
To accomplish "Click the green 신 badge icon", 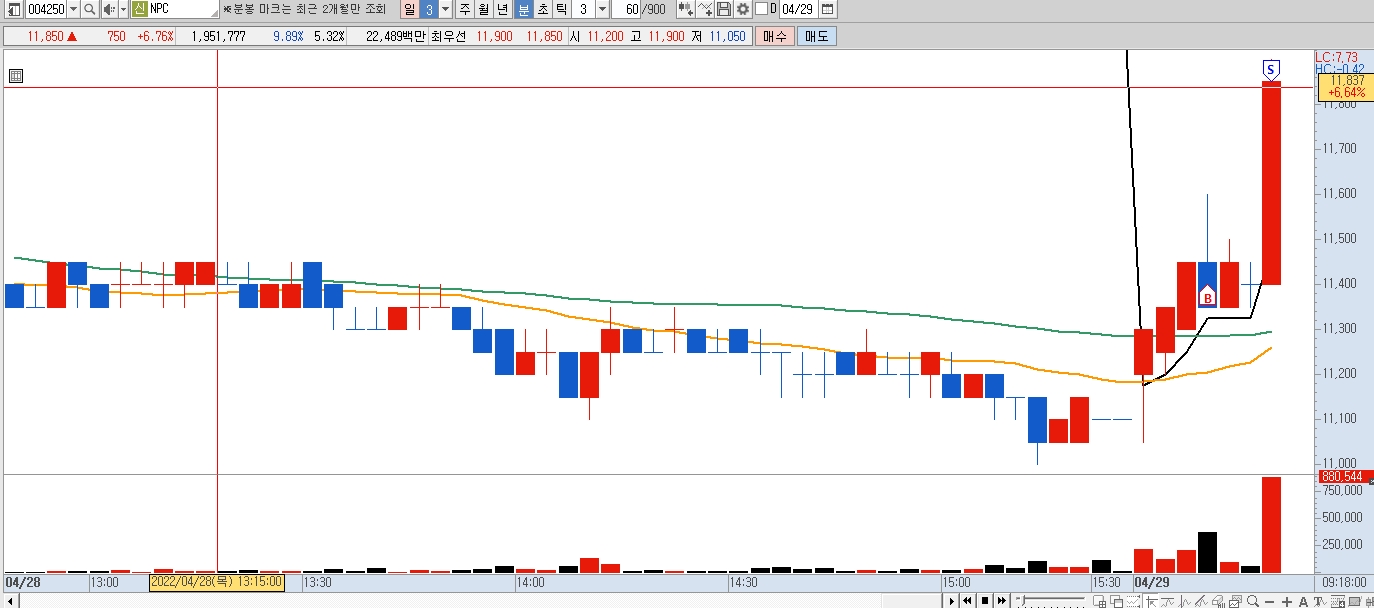I will [x=139, y=9].
